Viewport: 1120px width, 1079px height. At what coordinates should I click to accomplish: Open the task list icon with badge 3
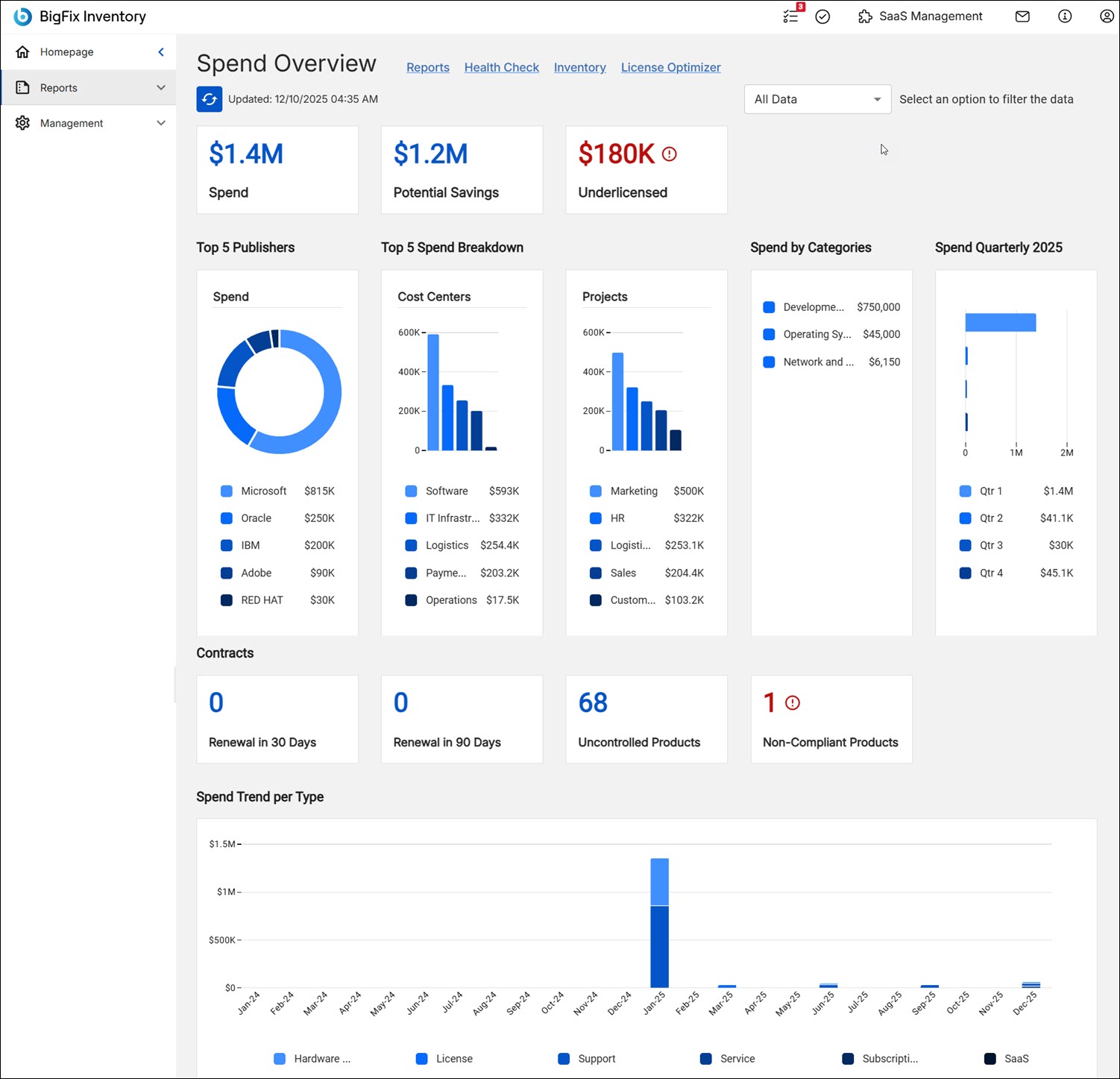[x=792, y=16]
